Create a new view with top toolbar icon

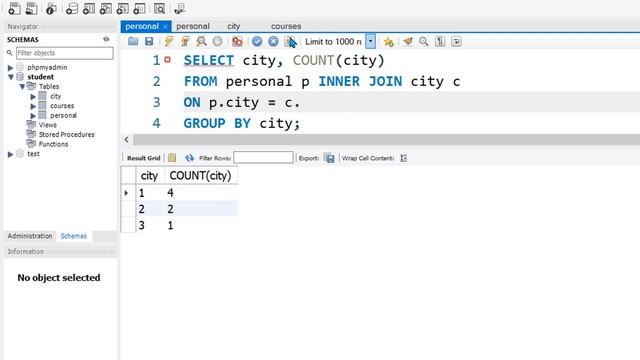point(106,9)
